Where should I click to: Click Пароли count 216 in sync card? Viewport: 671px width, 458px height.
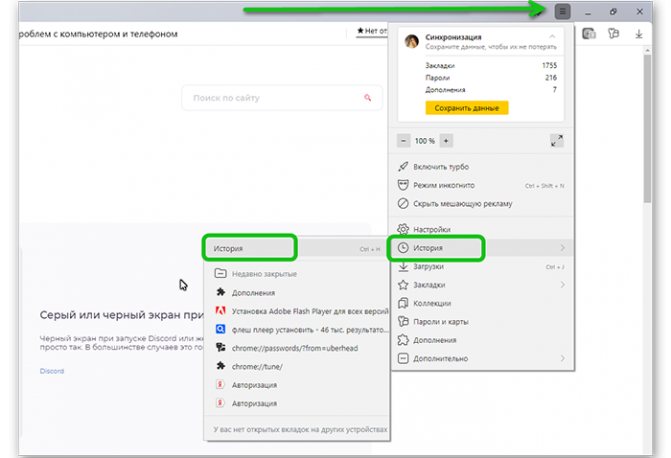(x=551, y=77)
